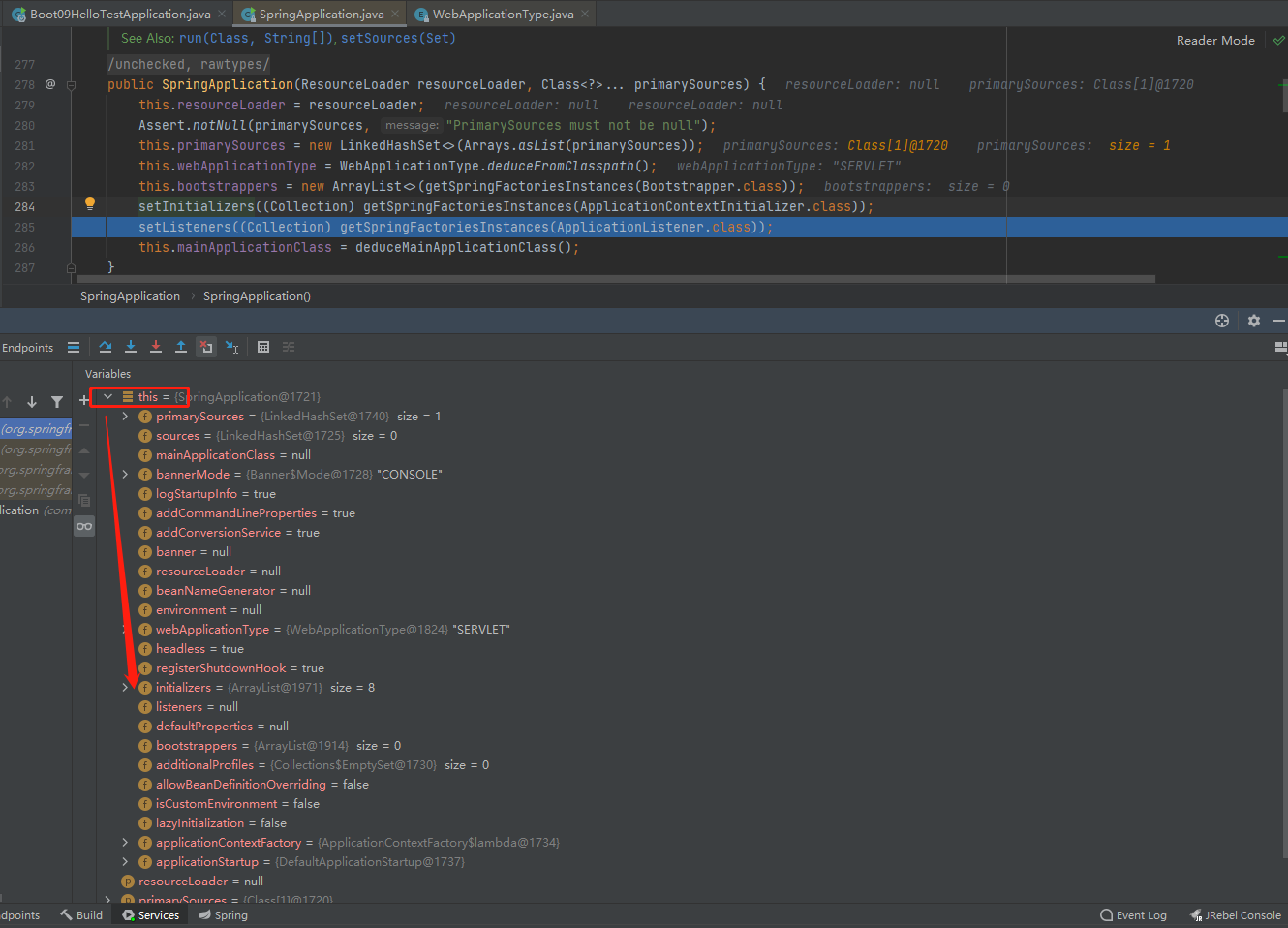Open the Event Log
The width and height of the screenshot is (1288, 928).
click(1133, 915)
